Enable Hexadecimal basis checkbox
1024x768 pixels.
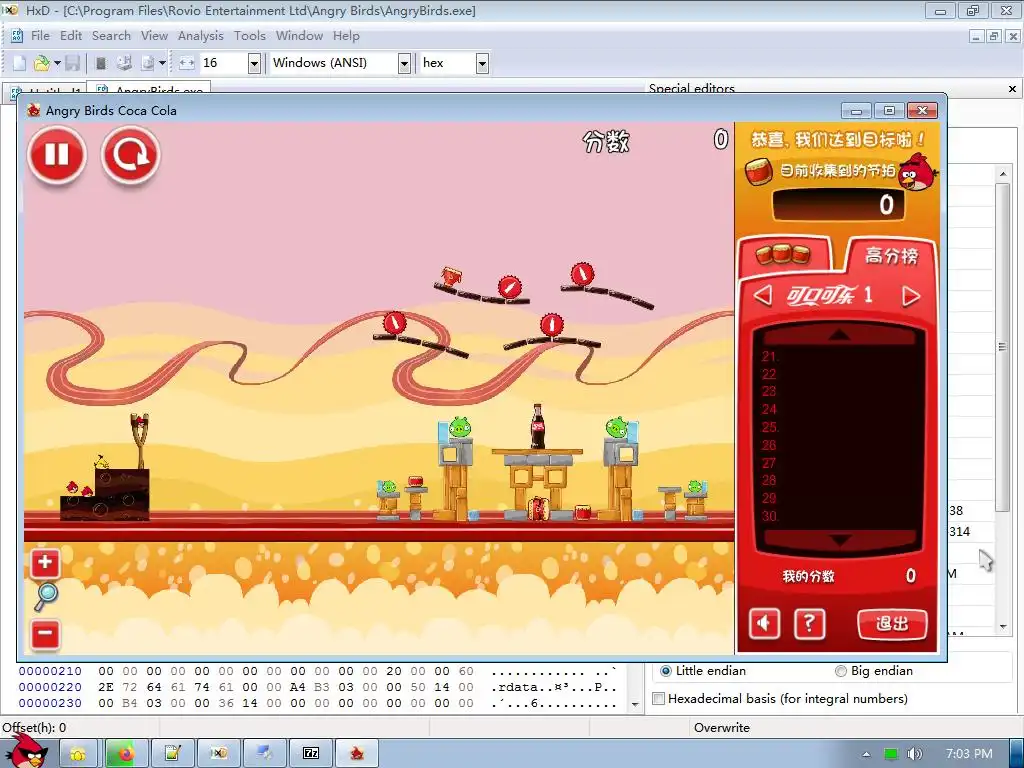coord(658,699)
